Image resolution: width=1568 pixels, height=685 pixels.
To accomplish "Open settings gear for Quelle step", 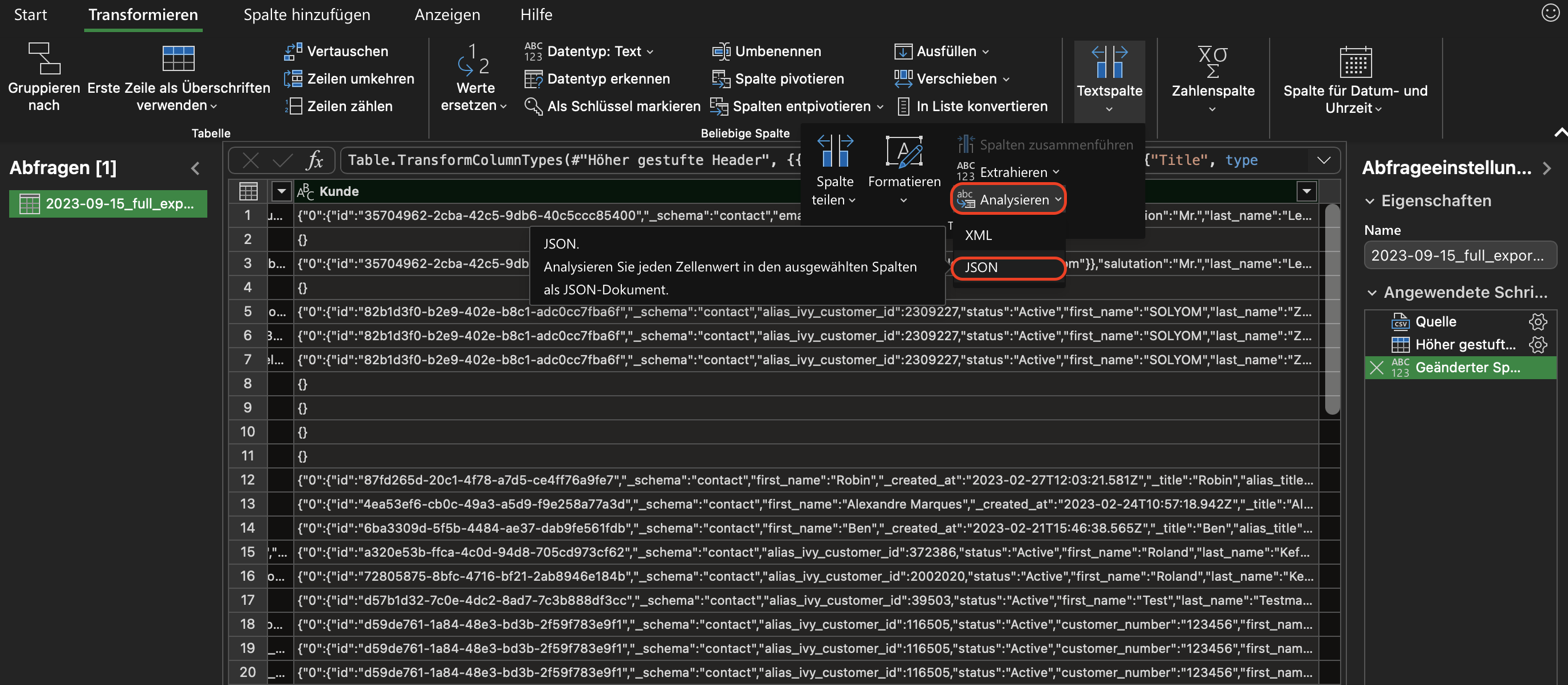I will coord(1538,321).
